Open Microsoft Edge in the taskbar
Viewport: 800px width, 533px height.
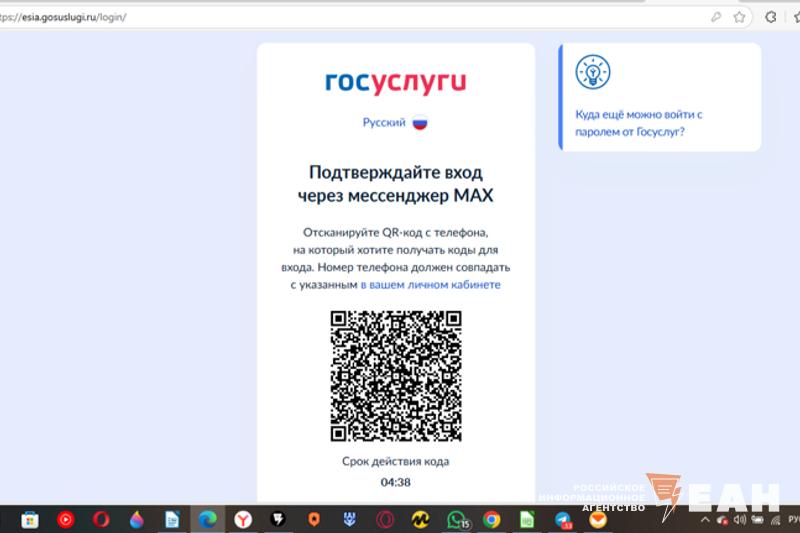tap(208, 519)
